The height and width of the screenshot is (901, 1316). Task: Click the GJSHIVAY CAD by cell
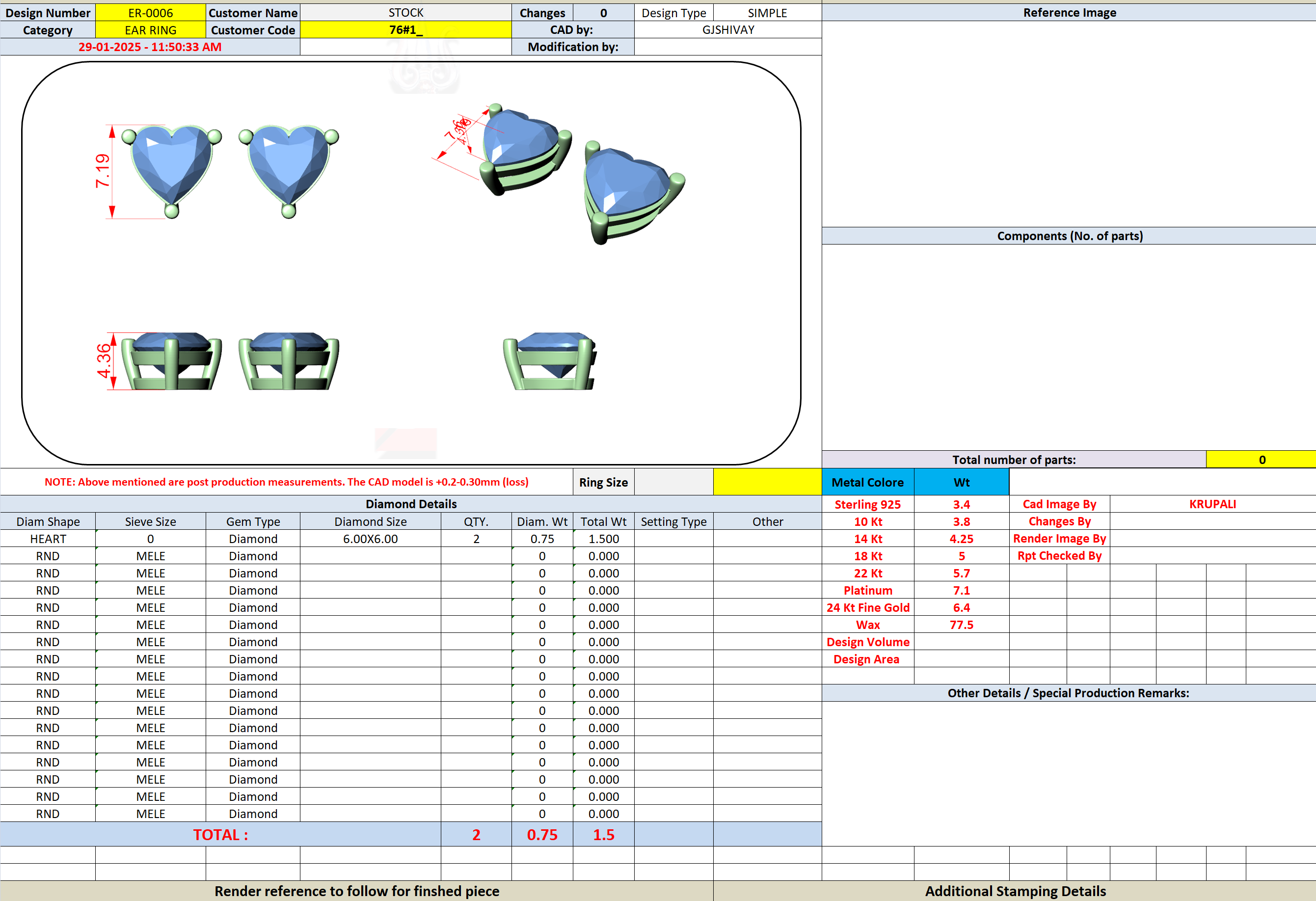point(728,30)
